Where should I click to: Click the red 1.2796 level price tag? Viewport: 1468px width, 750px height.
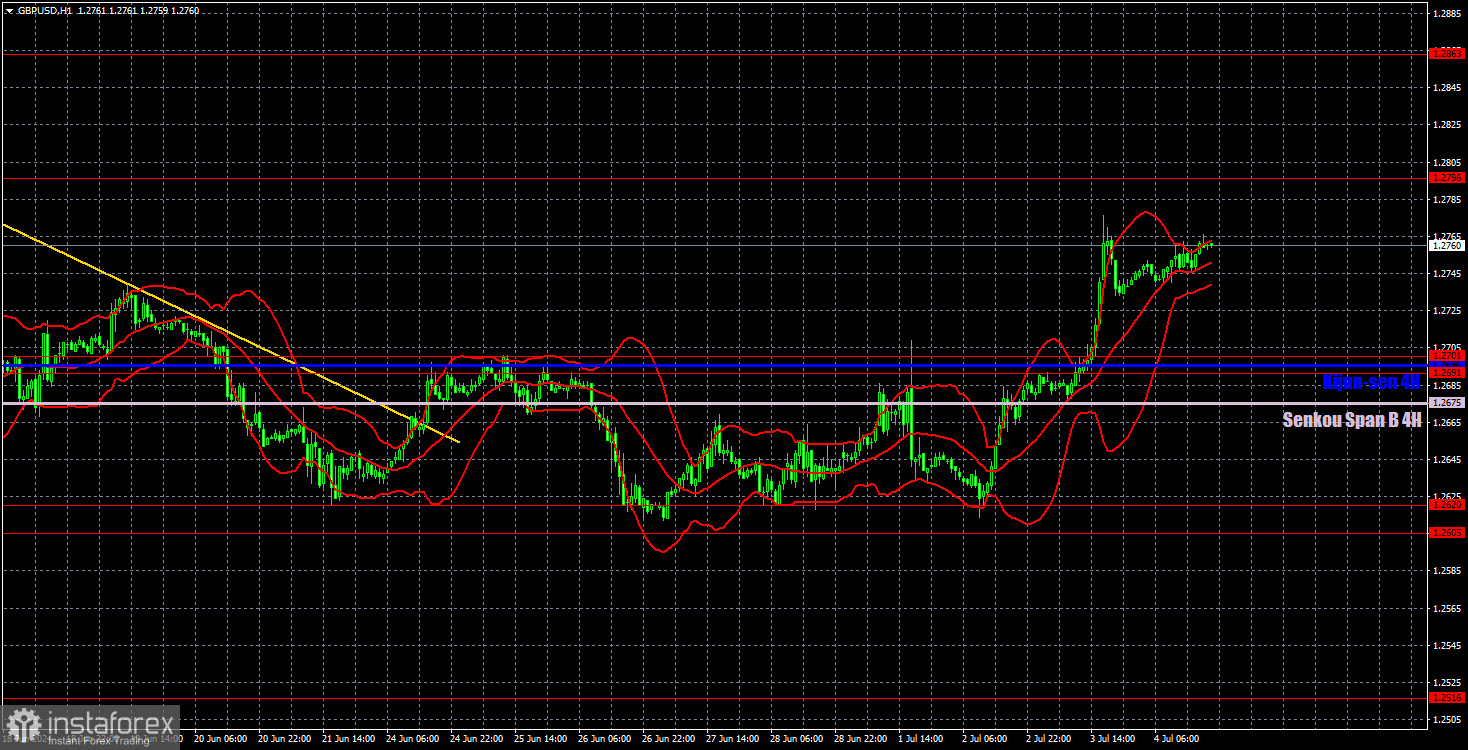[x=1447, y=178]
